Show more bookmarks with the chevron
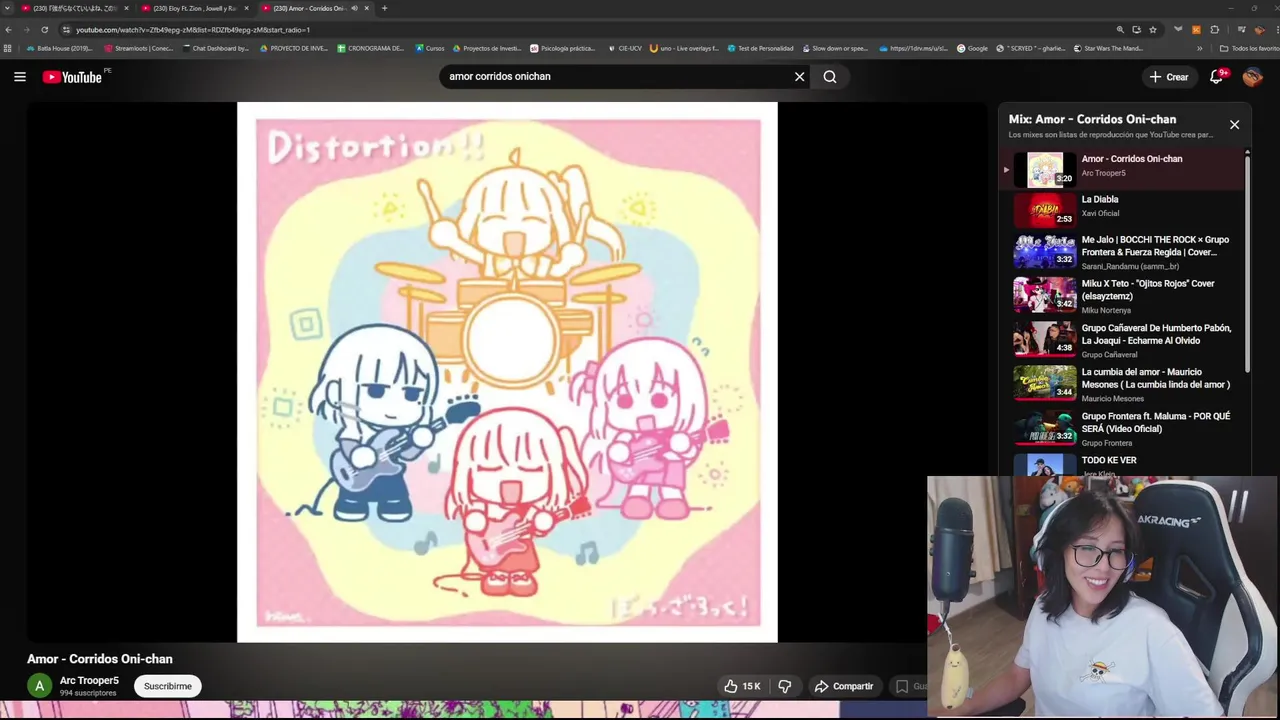 click(1199, 48)
